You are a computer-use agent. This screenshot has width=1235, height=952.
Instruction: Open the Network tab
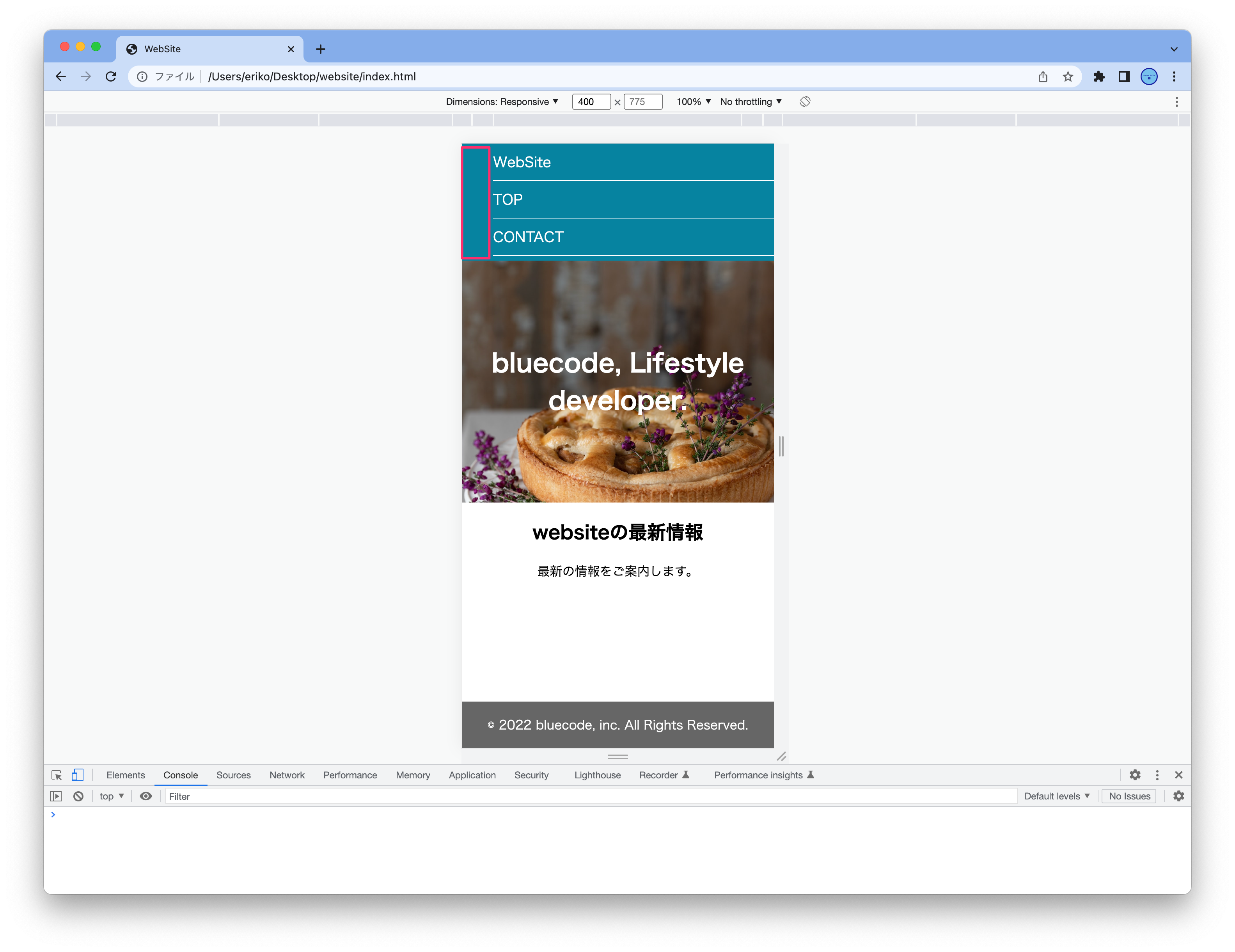pos(287,775)
